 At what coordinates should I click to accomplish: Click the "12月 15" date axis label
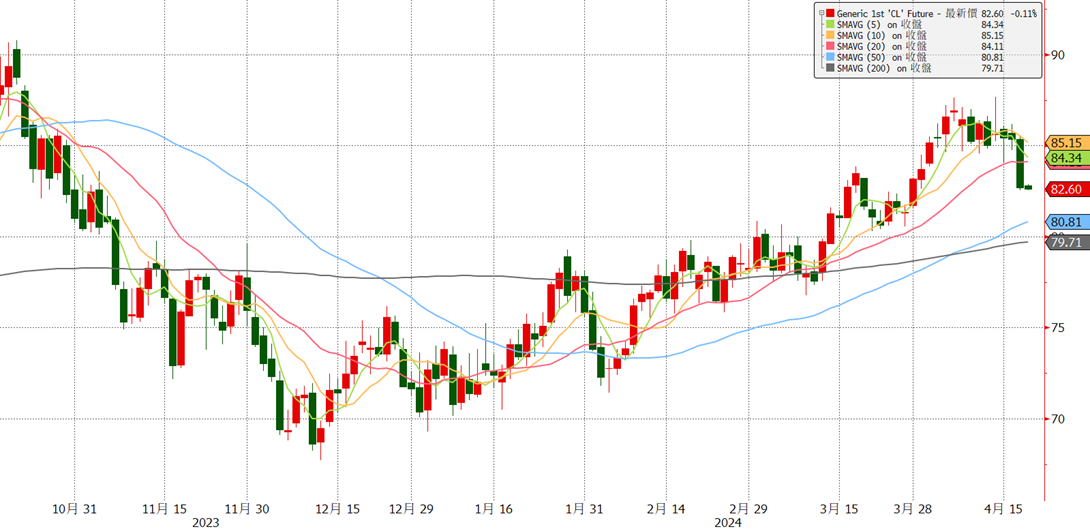tap(337, 509)
